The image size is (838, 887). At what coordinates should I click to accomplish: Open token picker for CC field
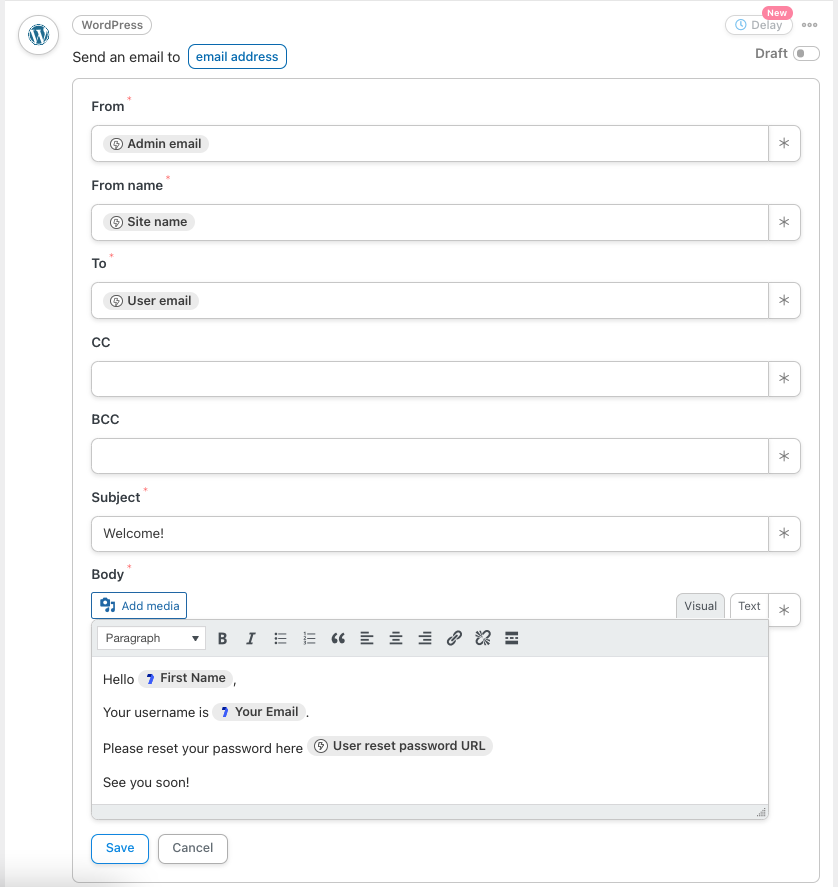tap(784, 378)
